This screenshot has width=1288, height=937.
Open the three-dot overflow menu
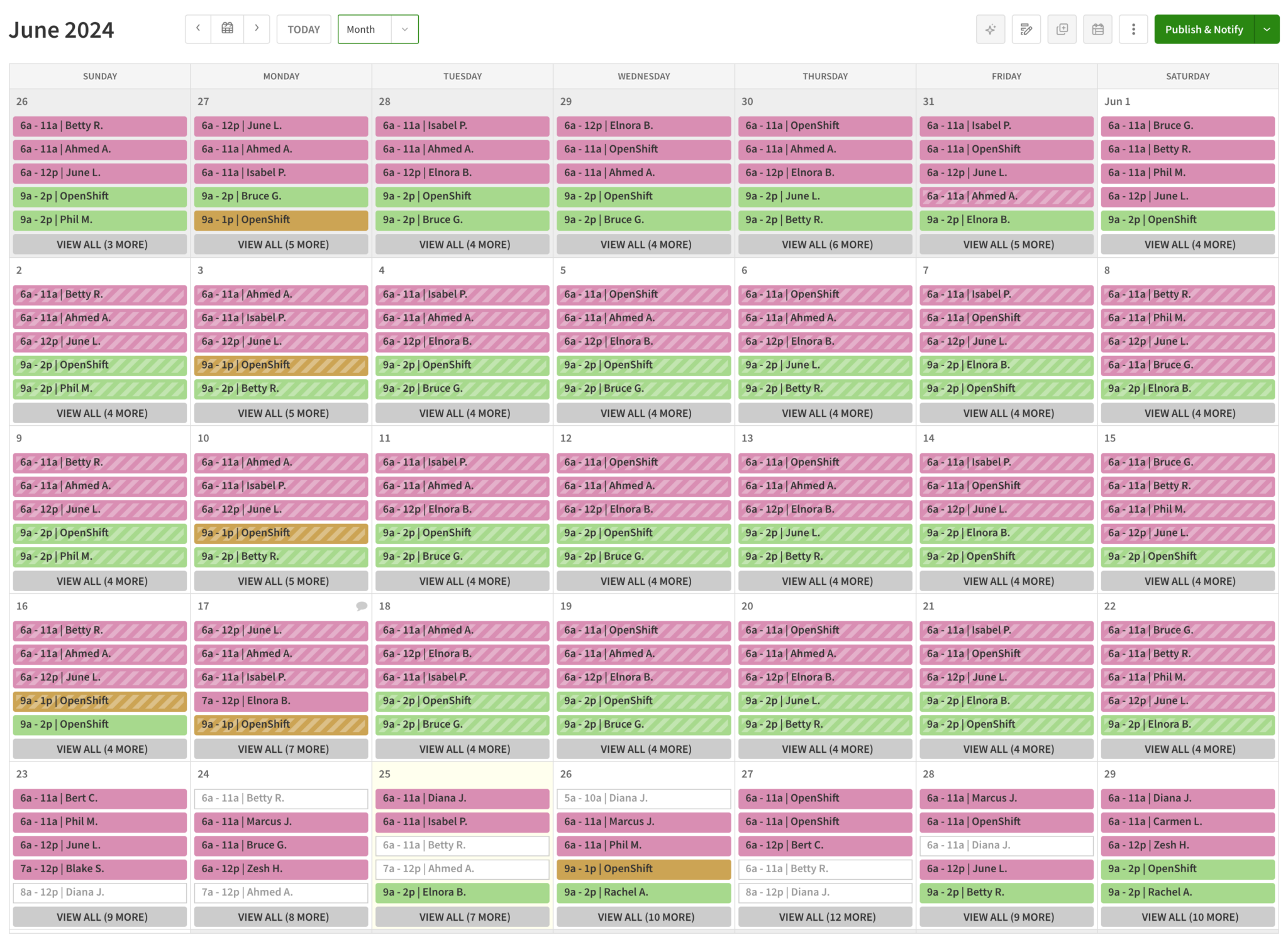[1133, 29]
